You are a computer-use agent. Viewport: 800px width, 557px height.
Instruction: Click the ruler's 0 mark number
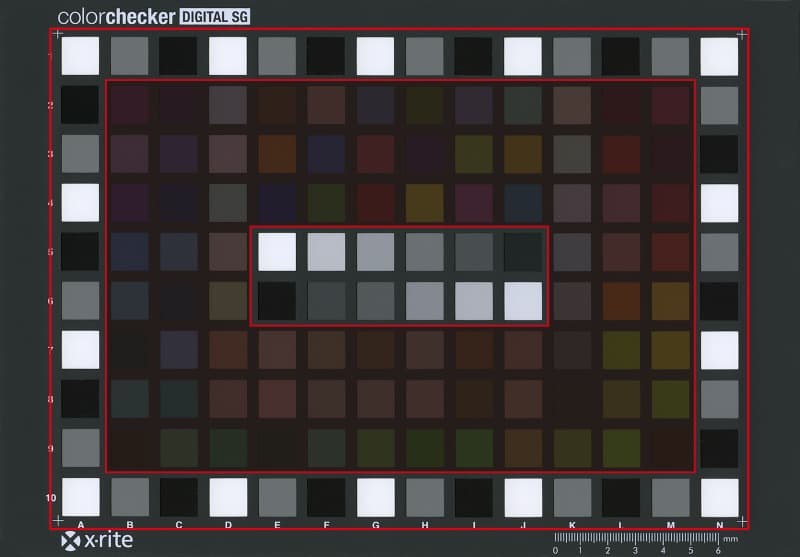[x=555, y=551]
